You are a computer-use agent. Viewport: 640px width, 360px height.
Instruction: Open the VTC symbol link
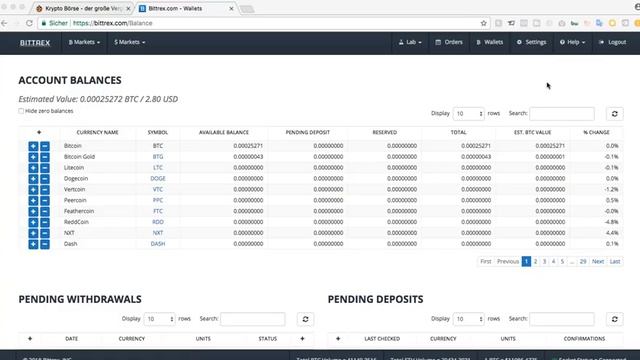[158, 189]
